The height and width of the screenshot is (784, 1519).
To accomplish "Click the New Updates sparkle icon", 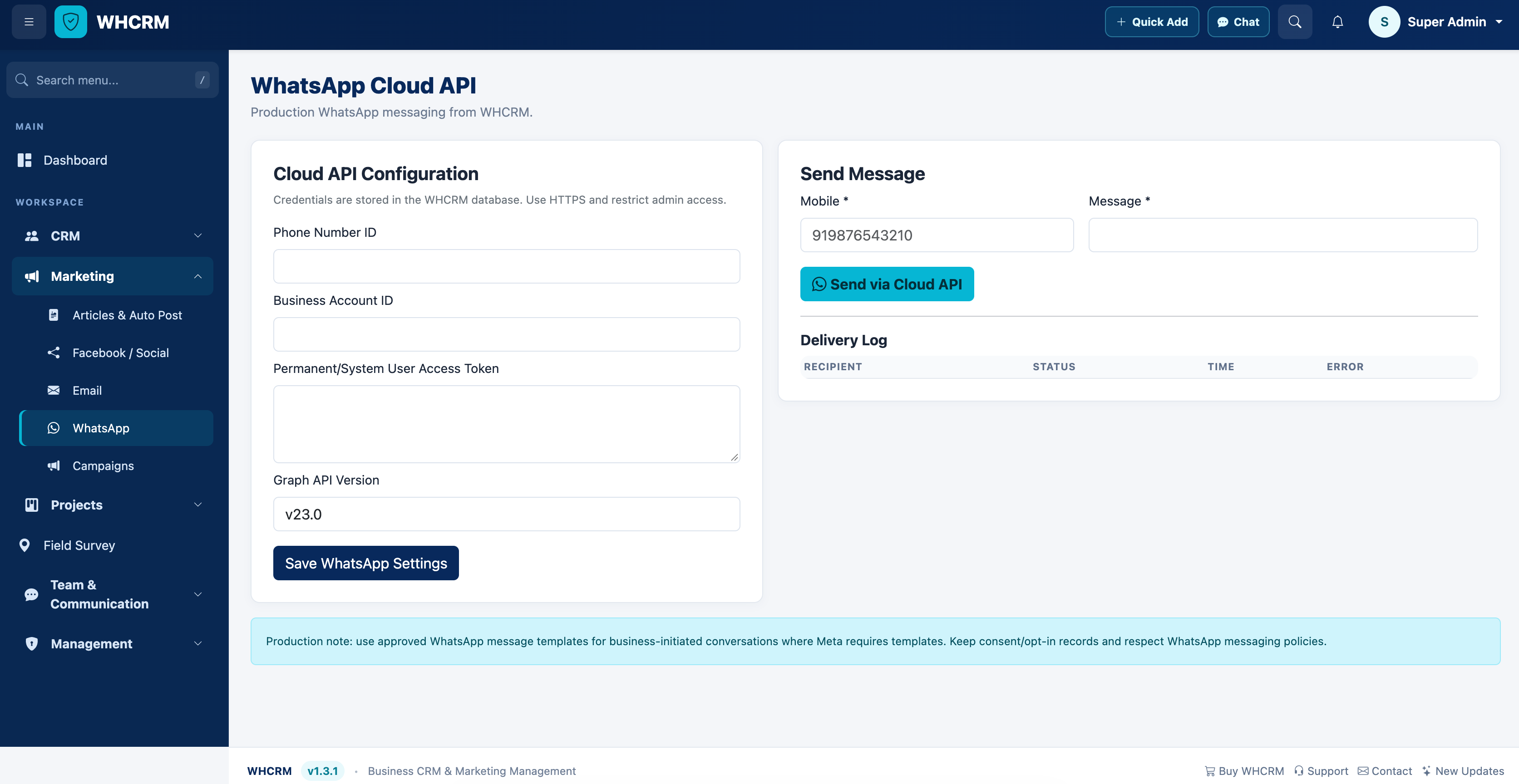I will click(x=1426, y=771).
